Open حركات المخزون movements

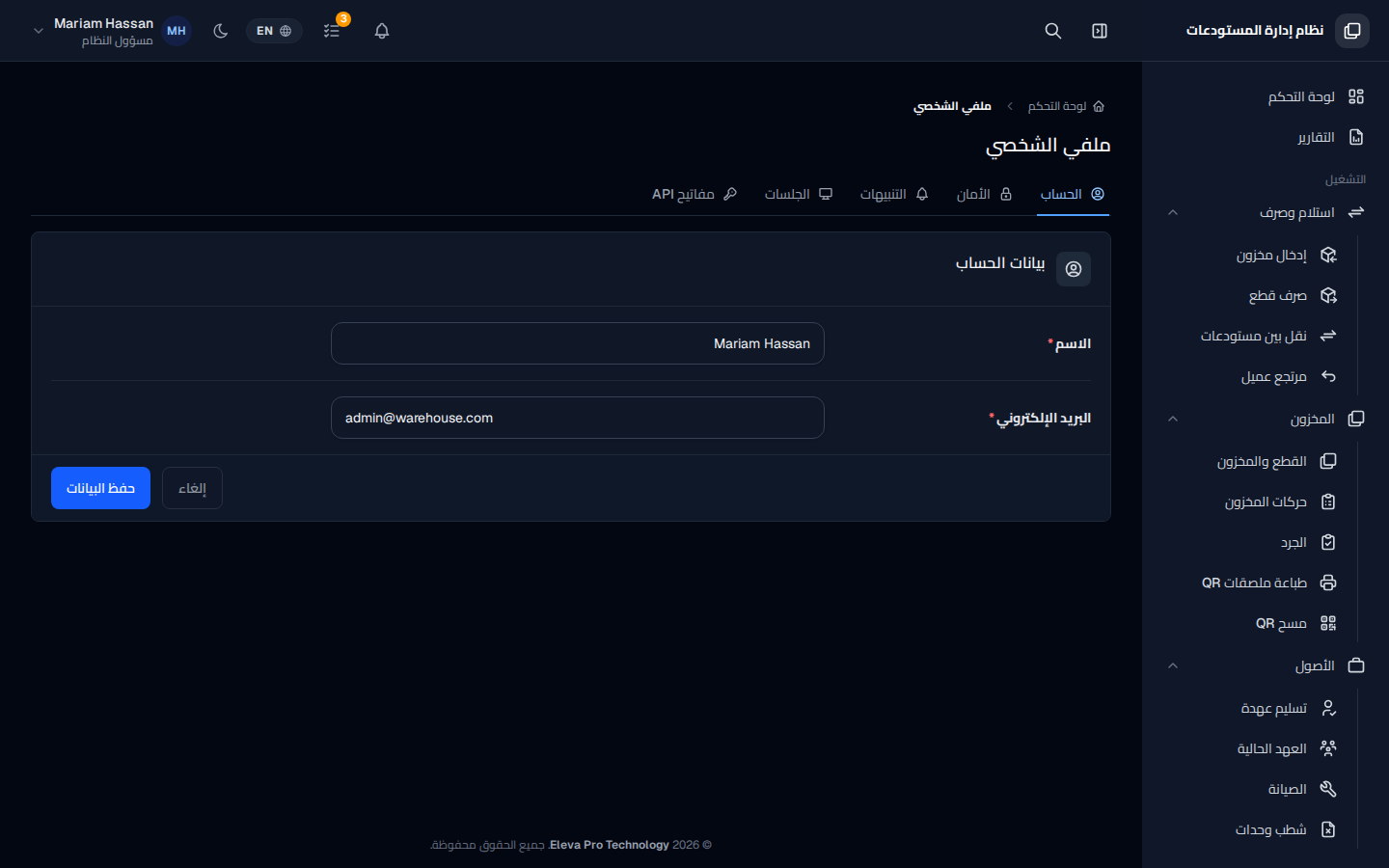[1252, 502]
